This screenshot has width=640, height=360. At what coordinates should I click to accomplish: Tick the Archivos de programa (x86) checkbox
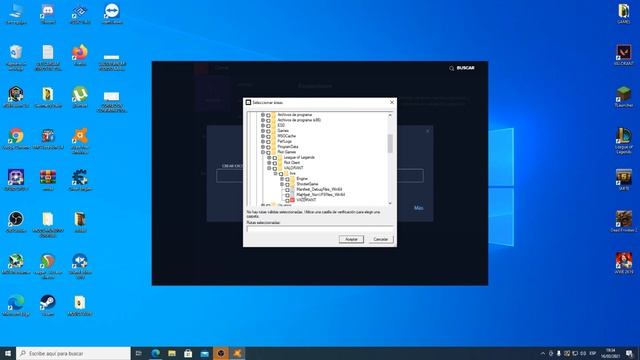[x=268, y=120]
